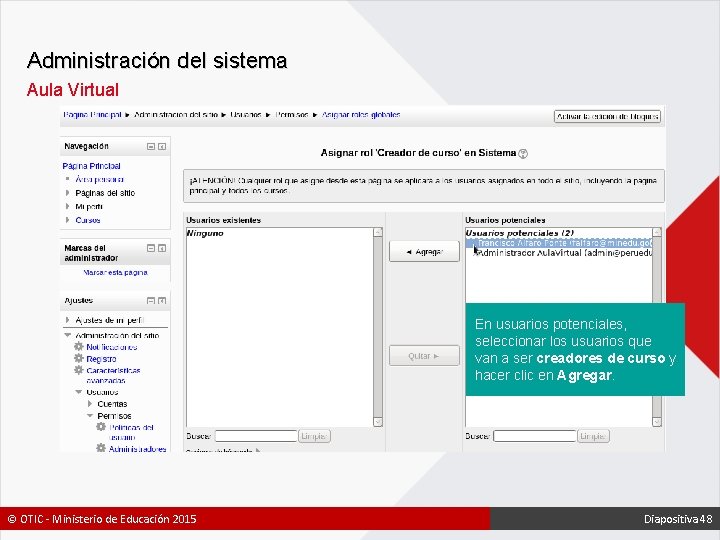
Task: Dock the Navegación block to the side
Action: click(162, 146)
